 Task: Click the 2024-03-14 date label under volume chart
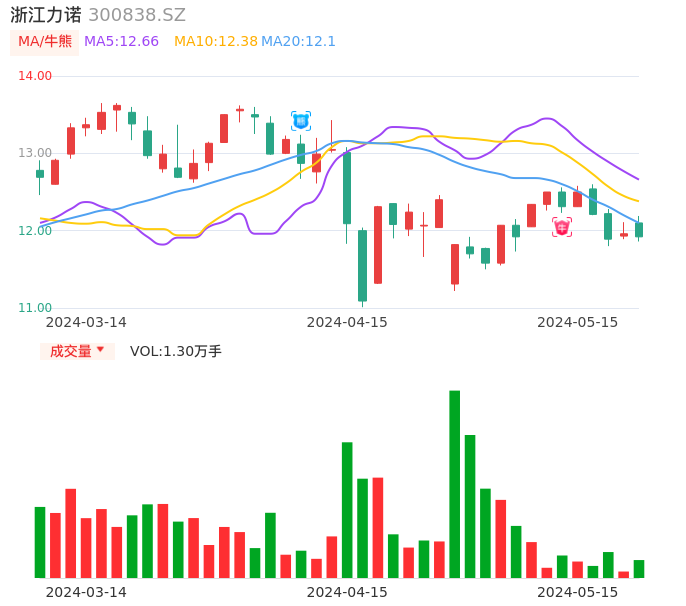(x=86, y=592)
